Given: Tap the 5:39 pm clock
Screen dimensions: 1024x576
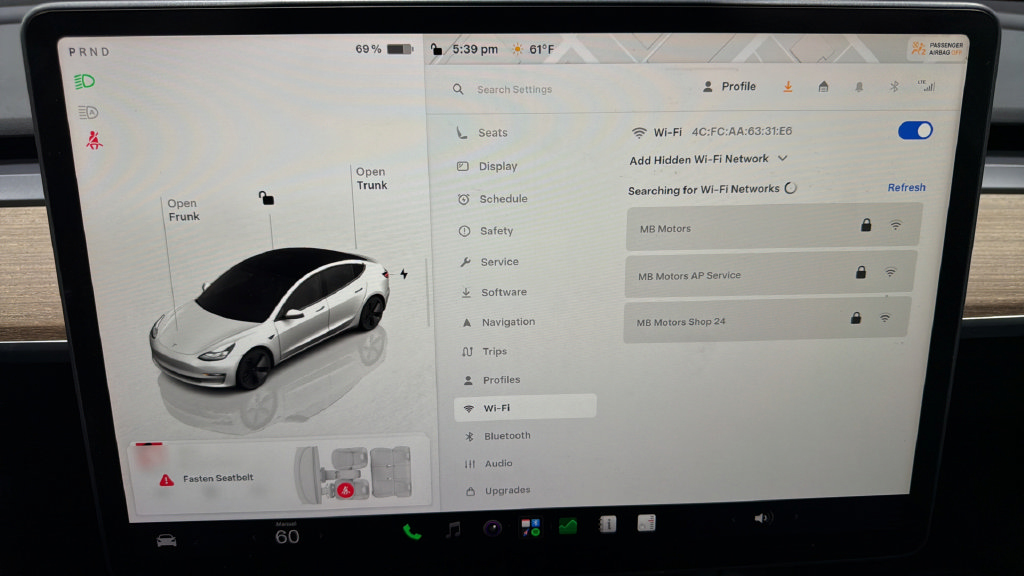Looking at the screenshot, I should click(x=475, y=49).
